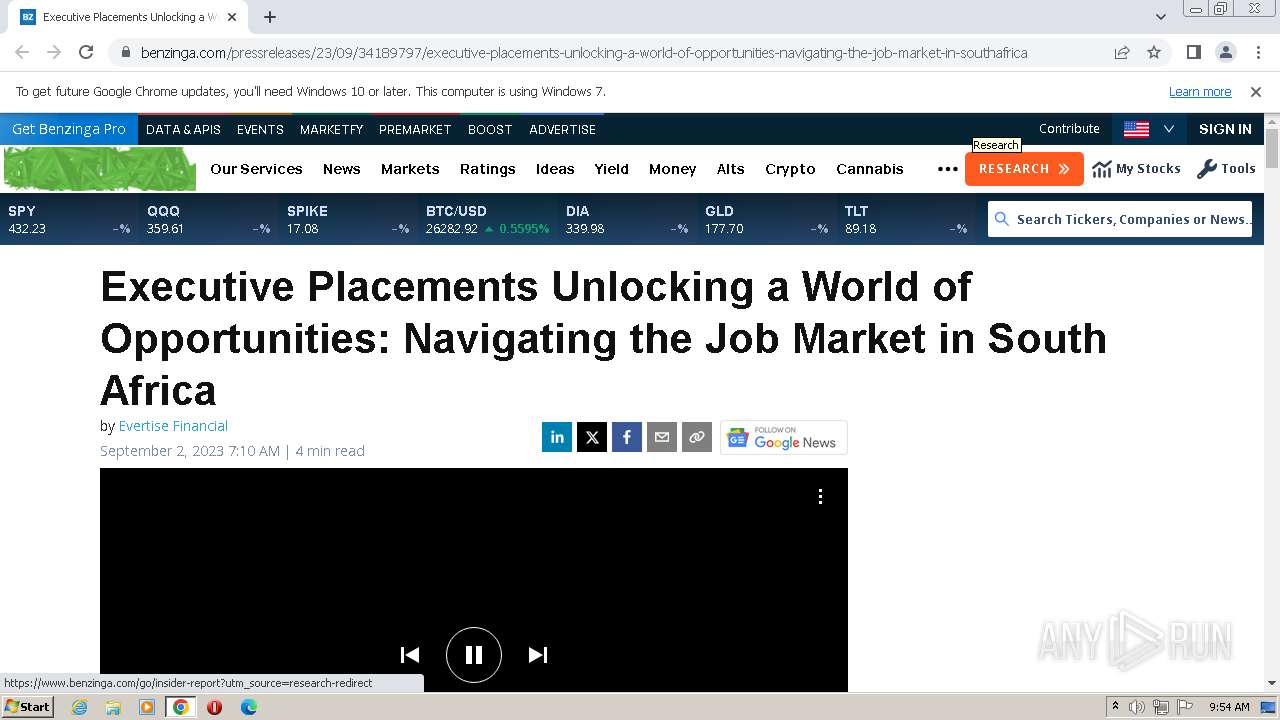Open a new browser tab

(x=270, y=17)
